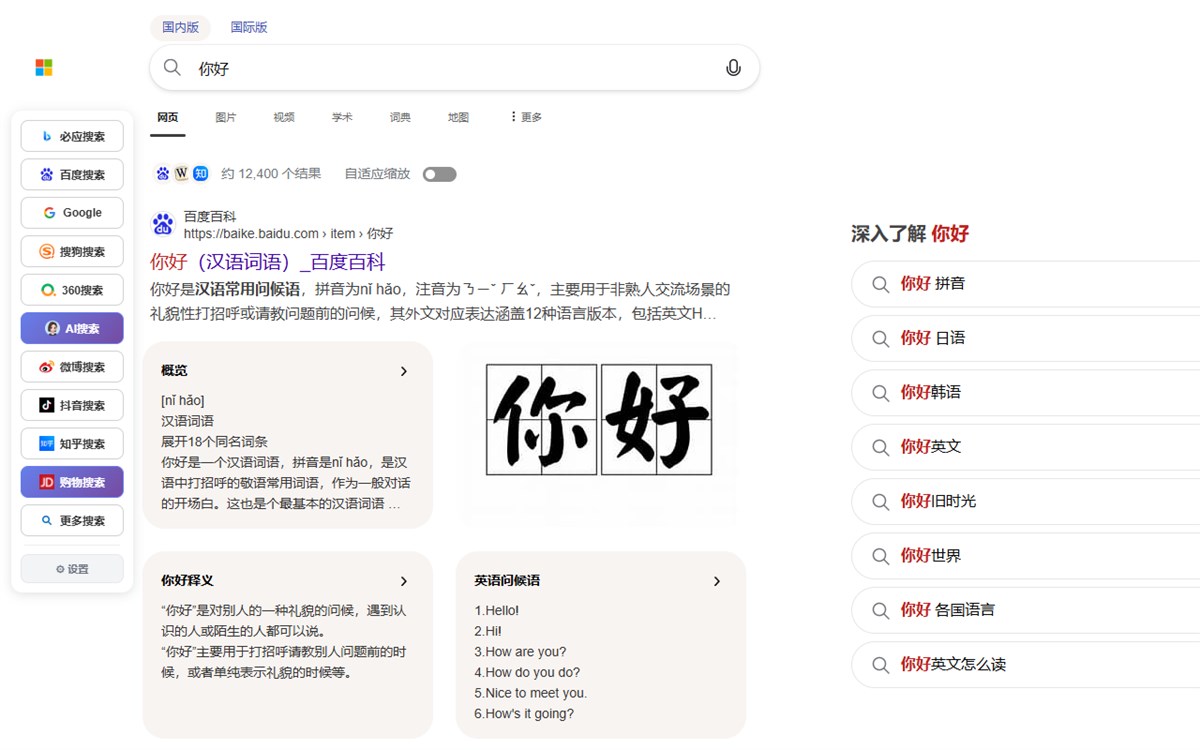Switch to Google search in sidebar
Image resolution: width=1200 pixels, height=750 pixels.
(72, 213)
